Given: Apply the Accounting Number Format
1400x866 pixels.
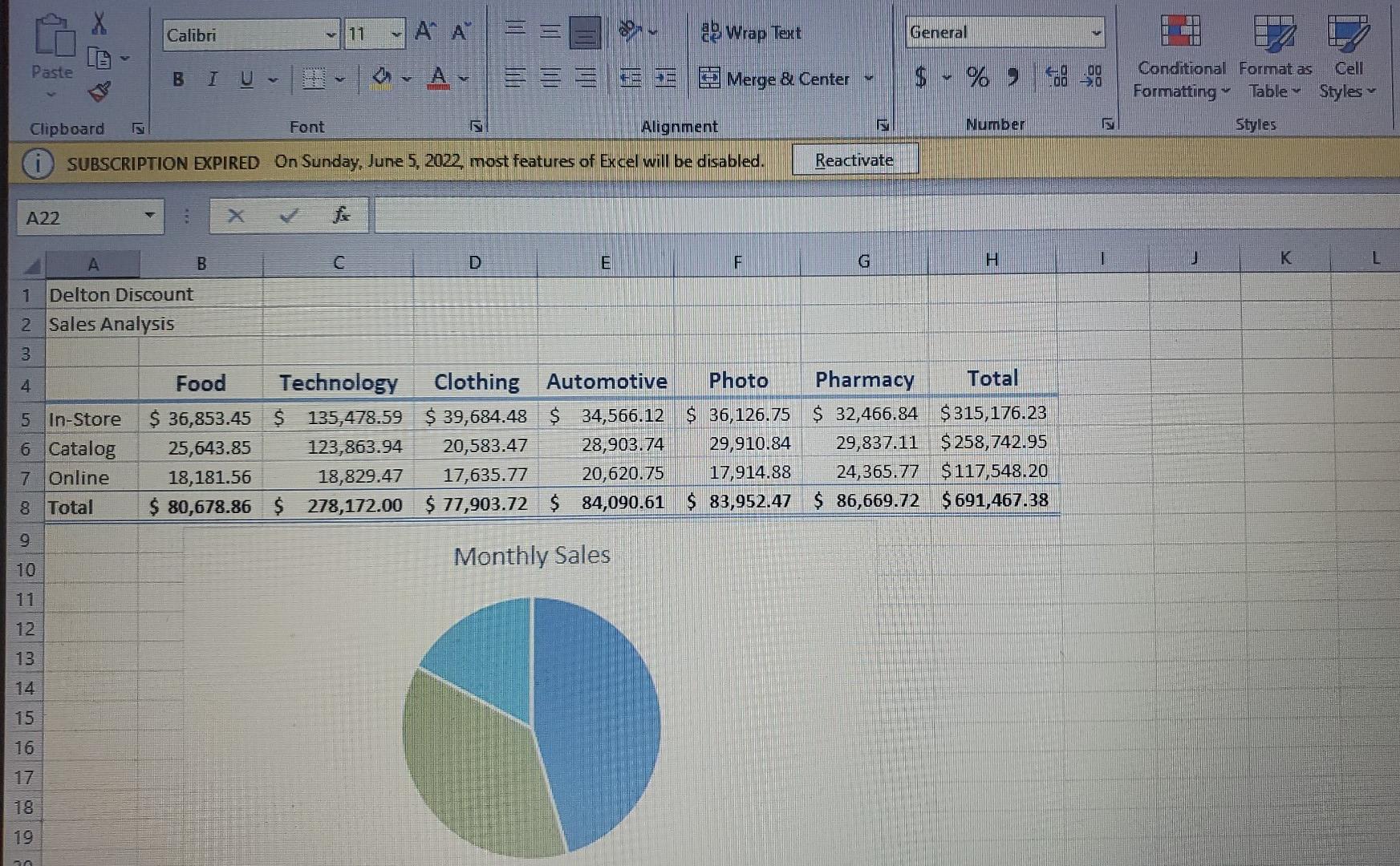Looking at the screenshot, I should [919, 77].
